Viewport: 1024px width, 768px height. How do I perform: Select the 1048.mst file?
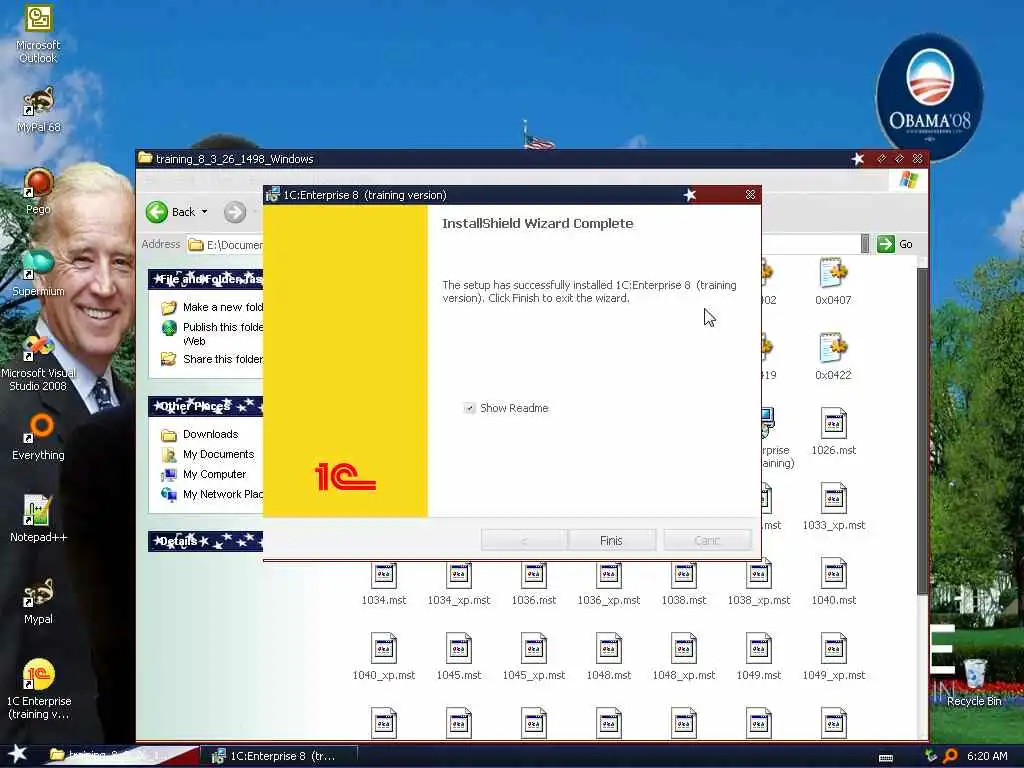tap(609, 657)
